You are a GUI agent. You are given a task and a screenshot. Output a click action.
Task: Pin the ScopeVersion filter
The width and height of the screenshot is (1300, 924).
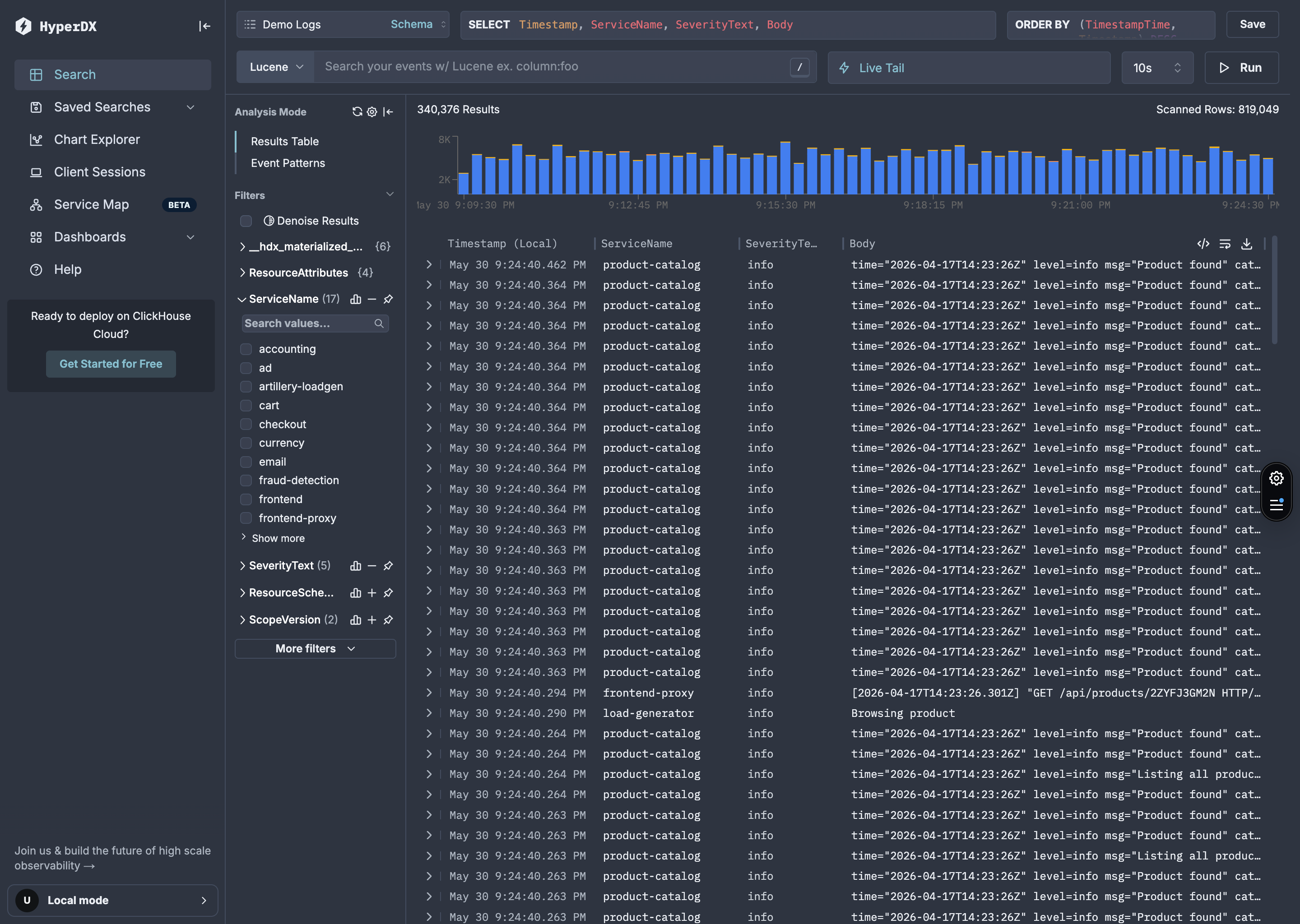[x=388, y=619]
